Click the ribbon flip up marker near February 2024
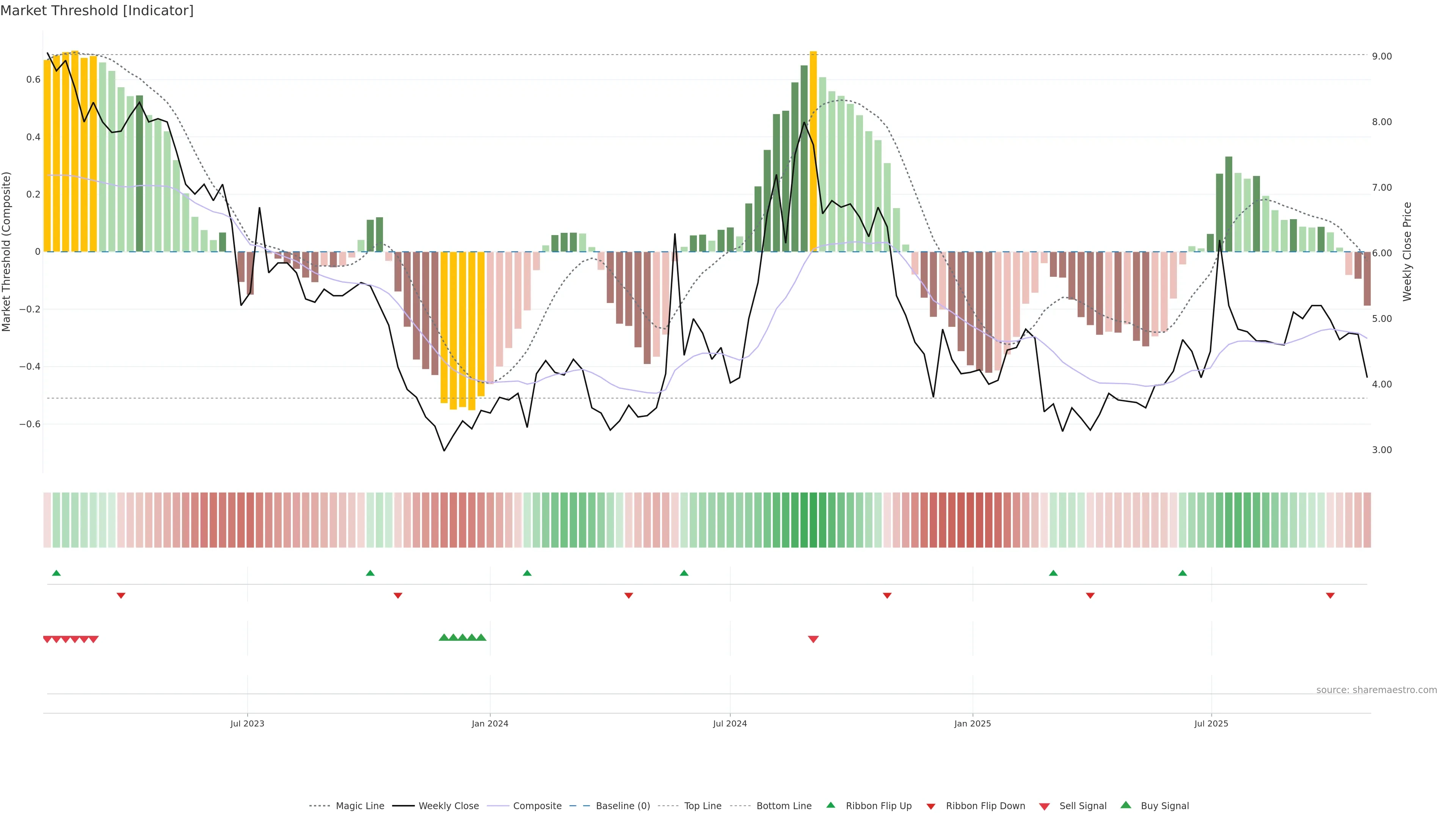Viewport: 1456px width, 819px height. pos(527,573)
